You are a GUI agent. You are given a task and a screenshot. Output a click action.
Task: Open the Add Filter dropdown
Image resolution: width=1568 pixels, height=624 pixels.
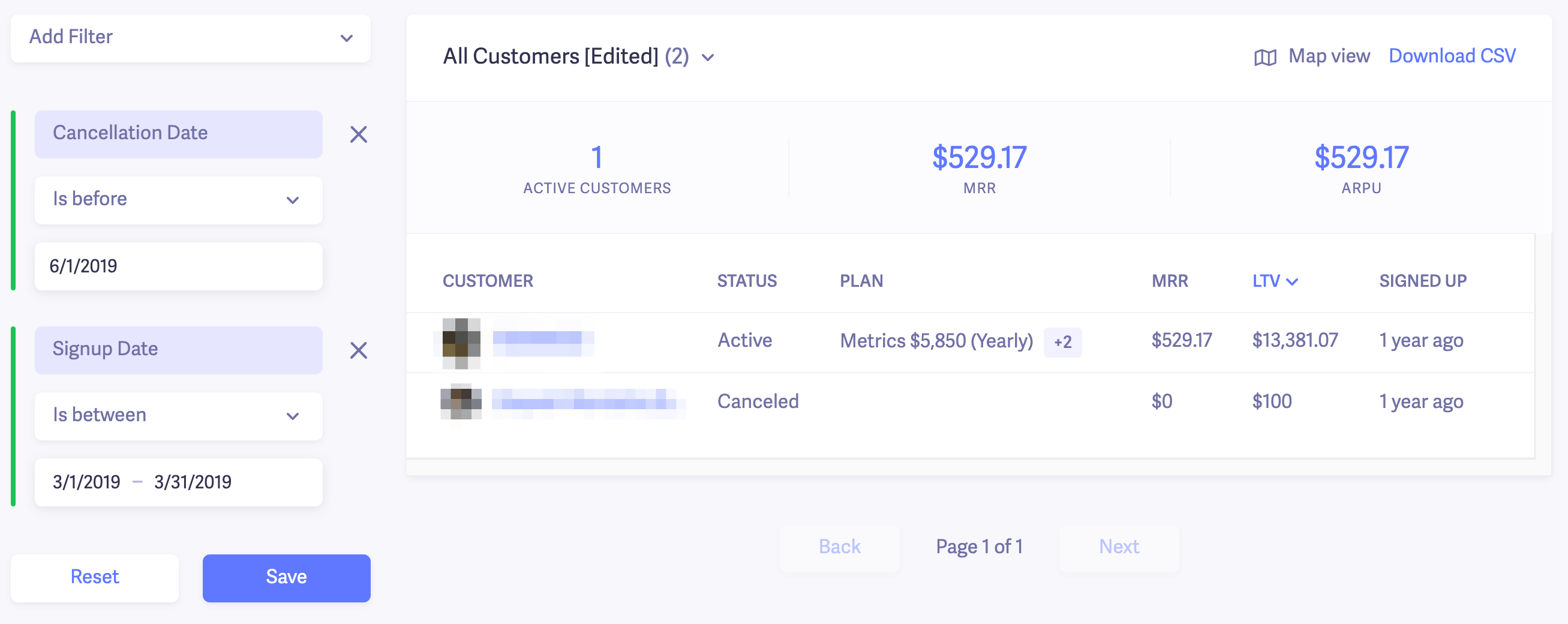tap(191, 38)
